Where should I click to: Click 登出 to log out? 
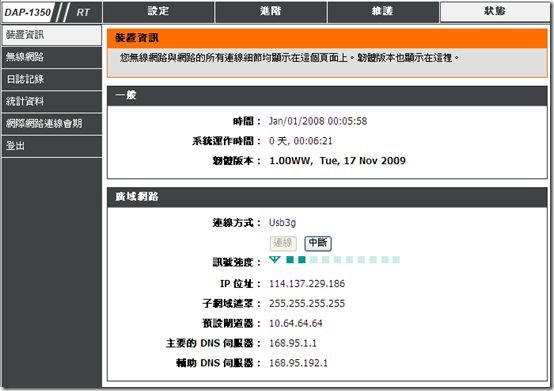tap(52, 146)
